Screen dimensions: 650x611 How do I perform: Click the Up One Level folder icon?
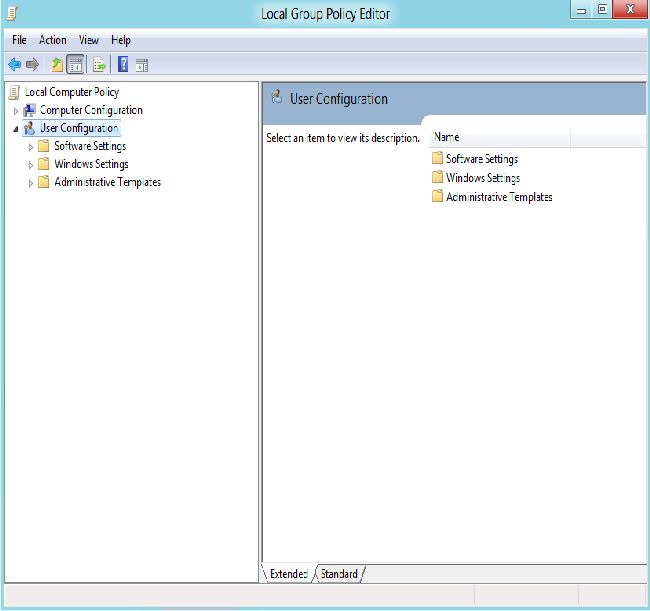[x=57, y=65]
